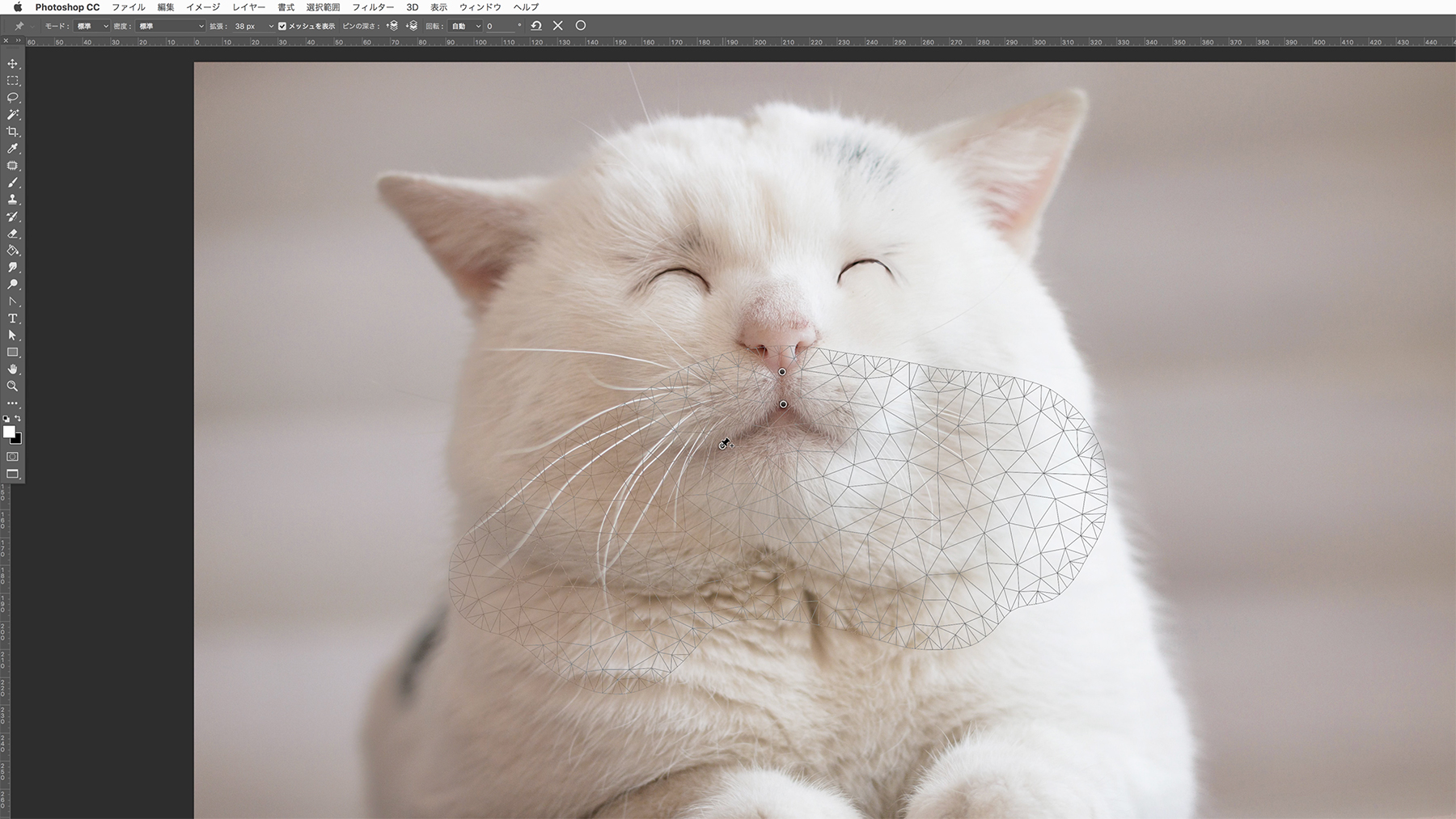Remove all puppet warp pins

(x=536, y=26)
